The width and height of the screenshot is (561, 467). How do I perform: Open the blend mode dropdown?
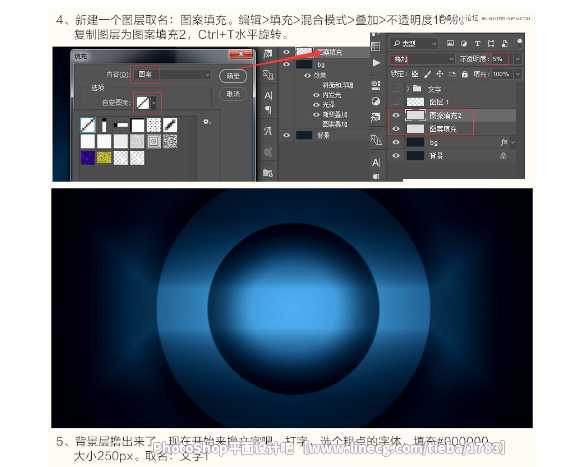pyautogui.click(x=422, y=58)
